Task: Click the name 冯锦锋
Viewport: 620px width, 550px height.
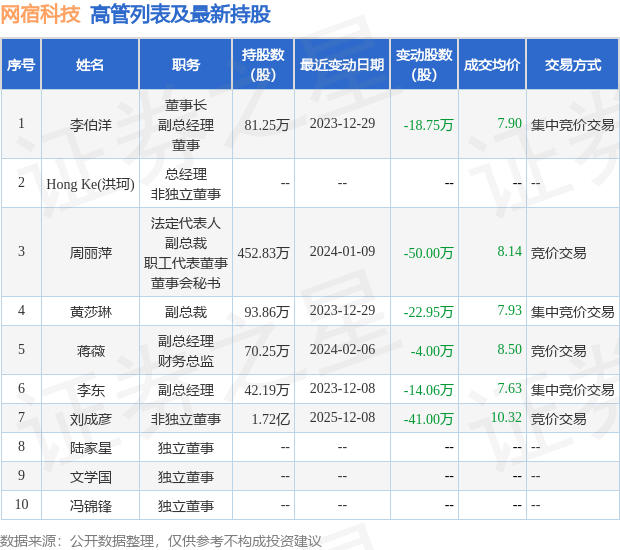Action: click(x=91, y=506)
